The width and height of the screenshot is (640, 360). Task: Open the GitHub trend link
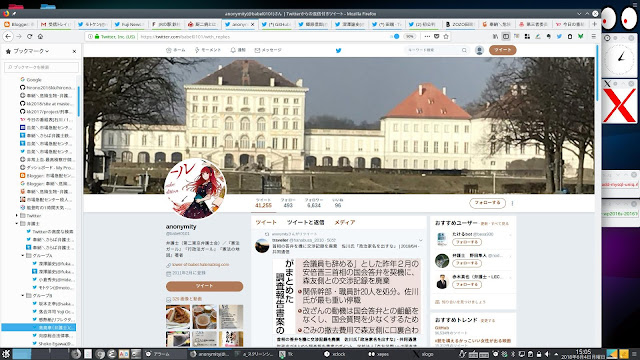442,328
